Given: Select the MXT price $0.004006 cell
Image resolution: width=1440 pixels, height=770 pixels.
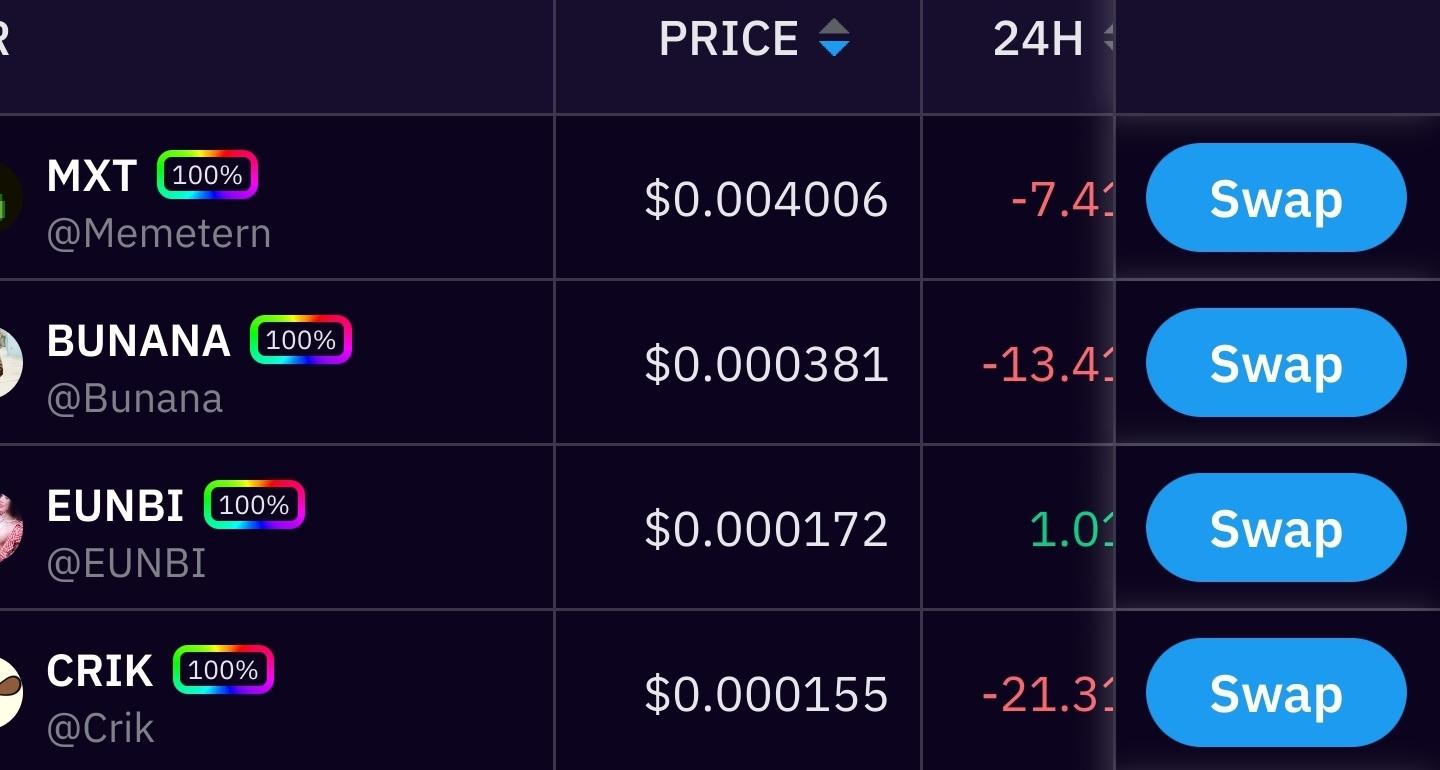Looking at the screenshot, I should pyautogui.click(x=766, y=199).
